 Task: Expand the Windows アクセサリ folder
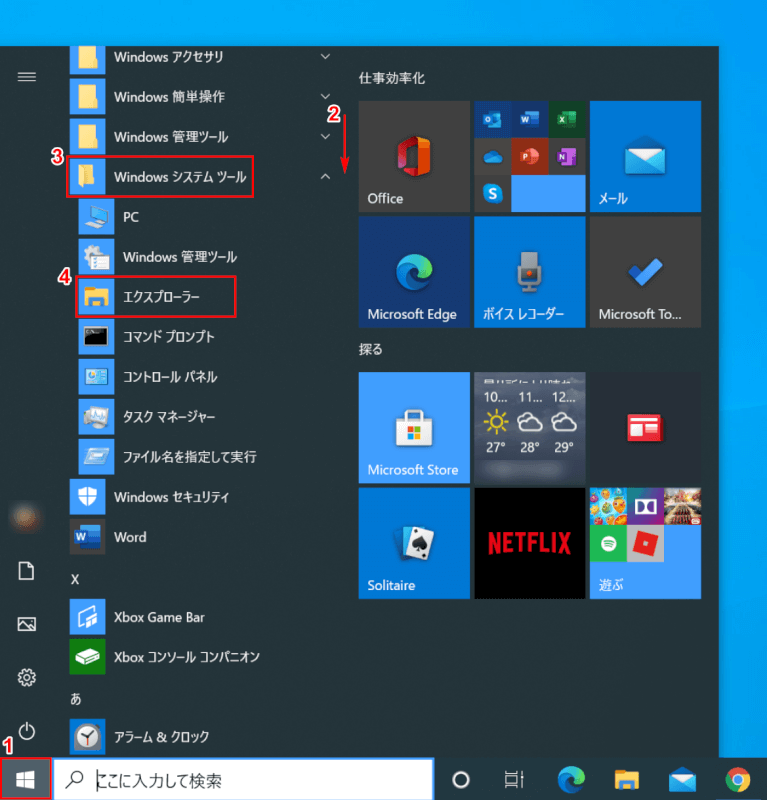click(203, 57)
